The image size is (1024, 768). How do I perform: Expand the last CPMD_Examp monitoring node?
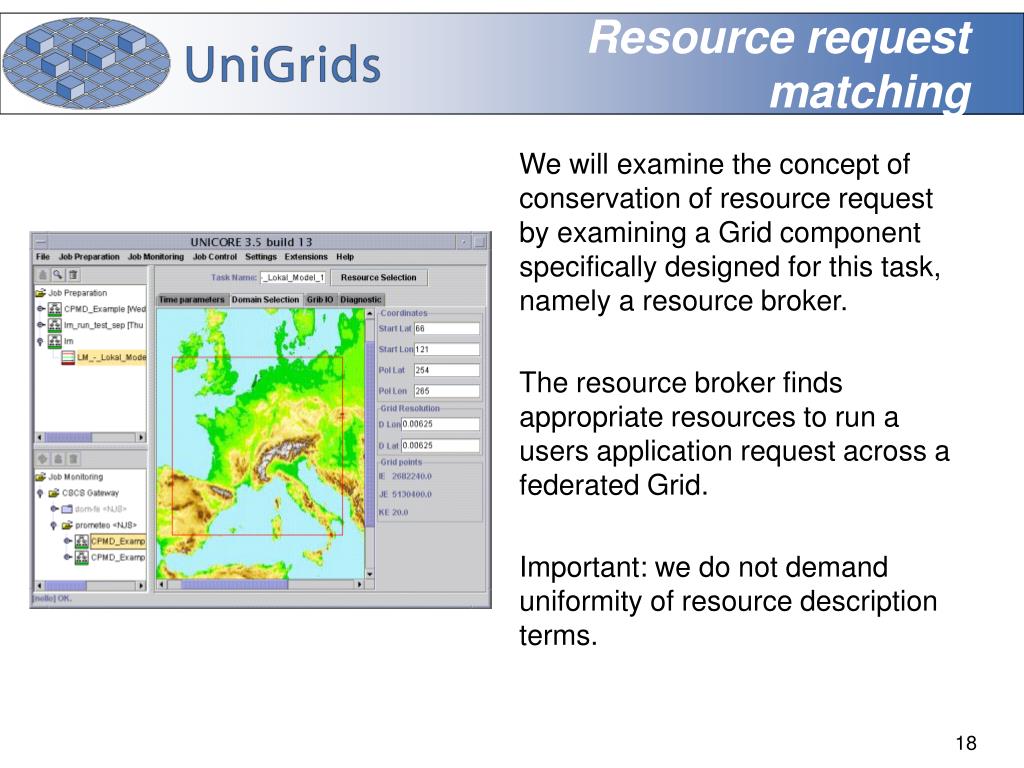(x=67, y=557)
